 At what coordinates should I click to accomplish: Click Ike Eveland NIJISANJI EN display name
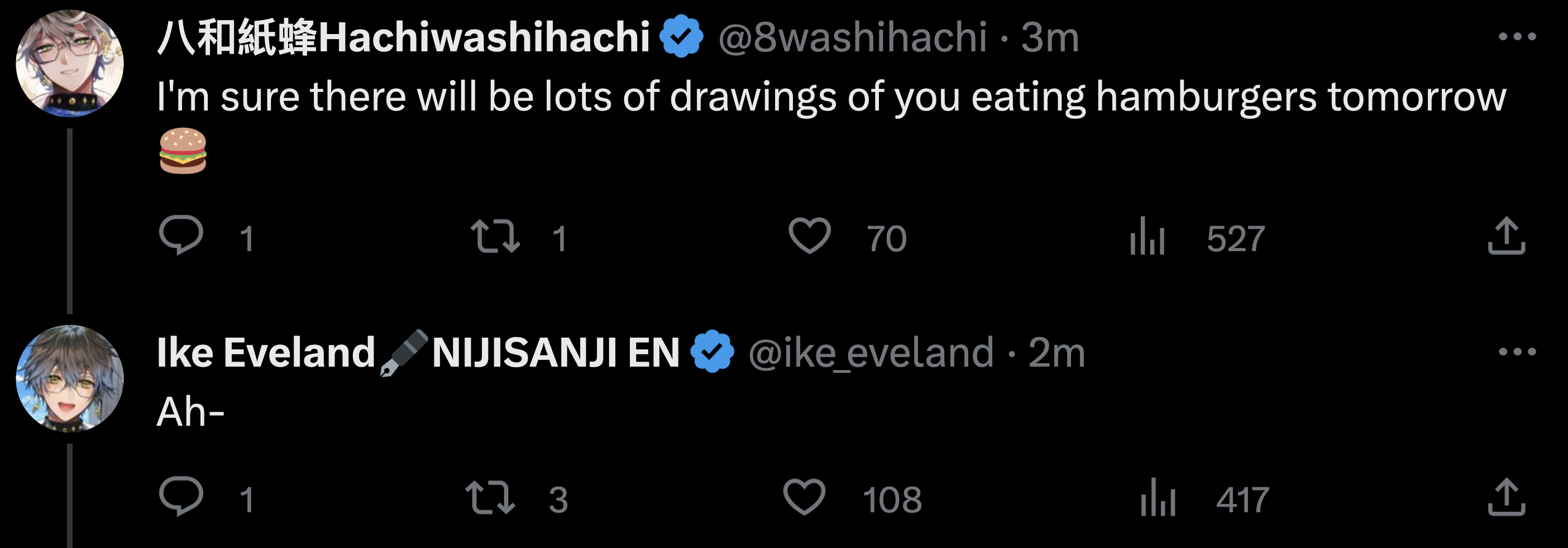coord(418,353)
